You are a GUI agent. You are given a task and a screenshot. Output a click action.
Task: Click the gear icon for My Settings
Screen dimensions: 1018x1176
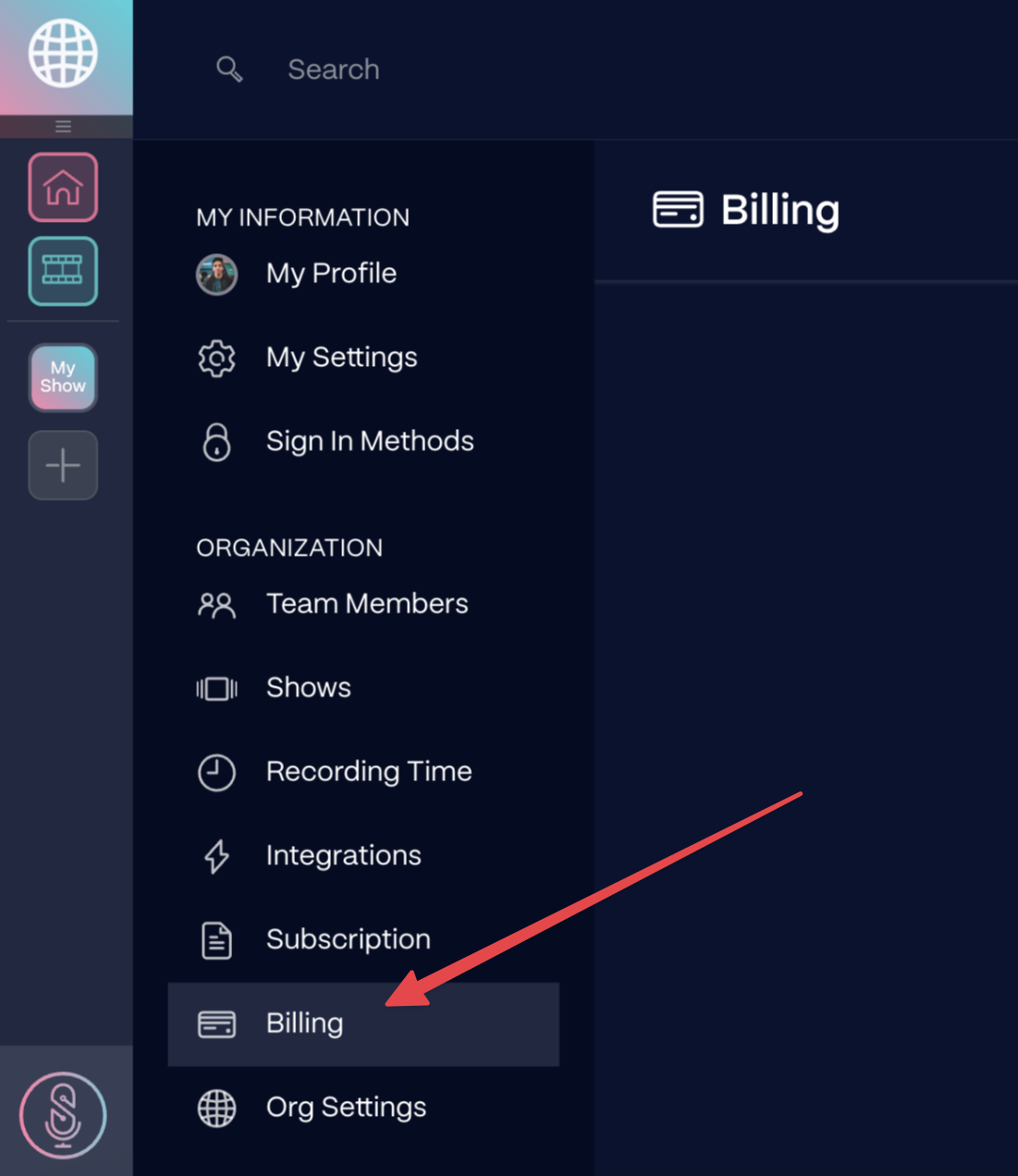click(216, 358)
